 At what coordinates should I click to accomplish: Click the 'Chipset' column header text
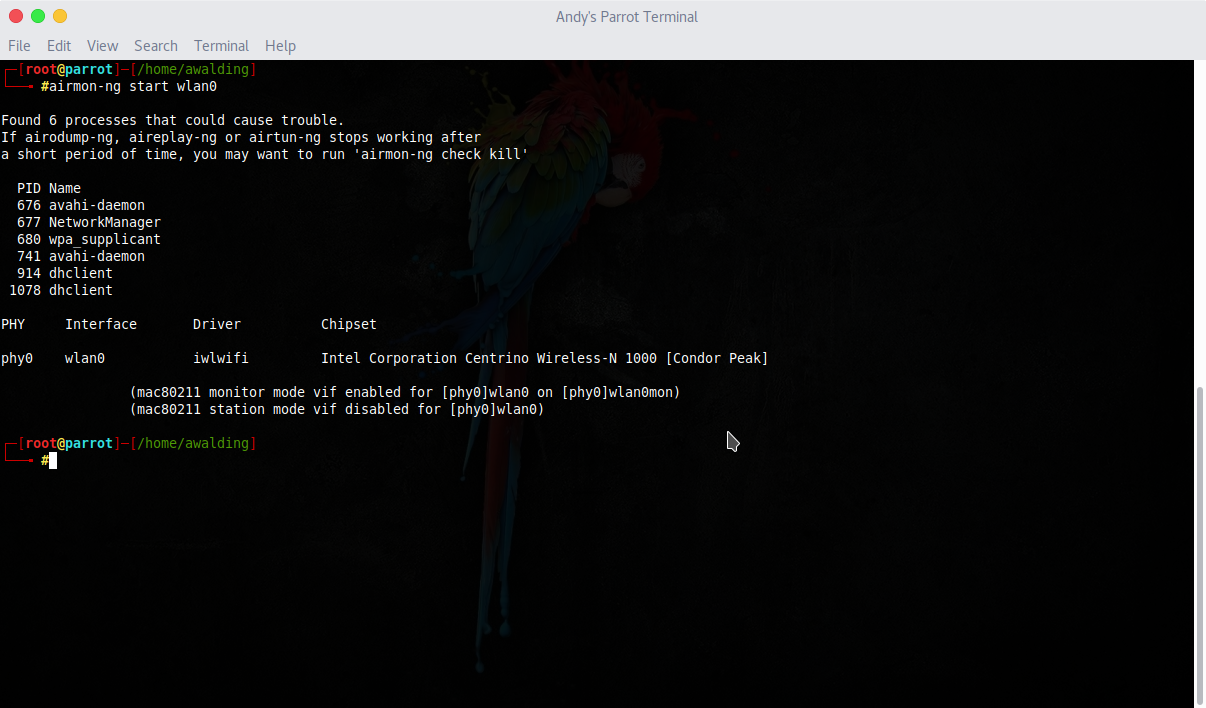(348, 324)
